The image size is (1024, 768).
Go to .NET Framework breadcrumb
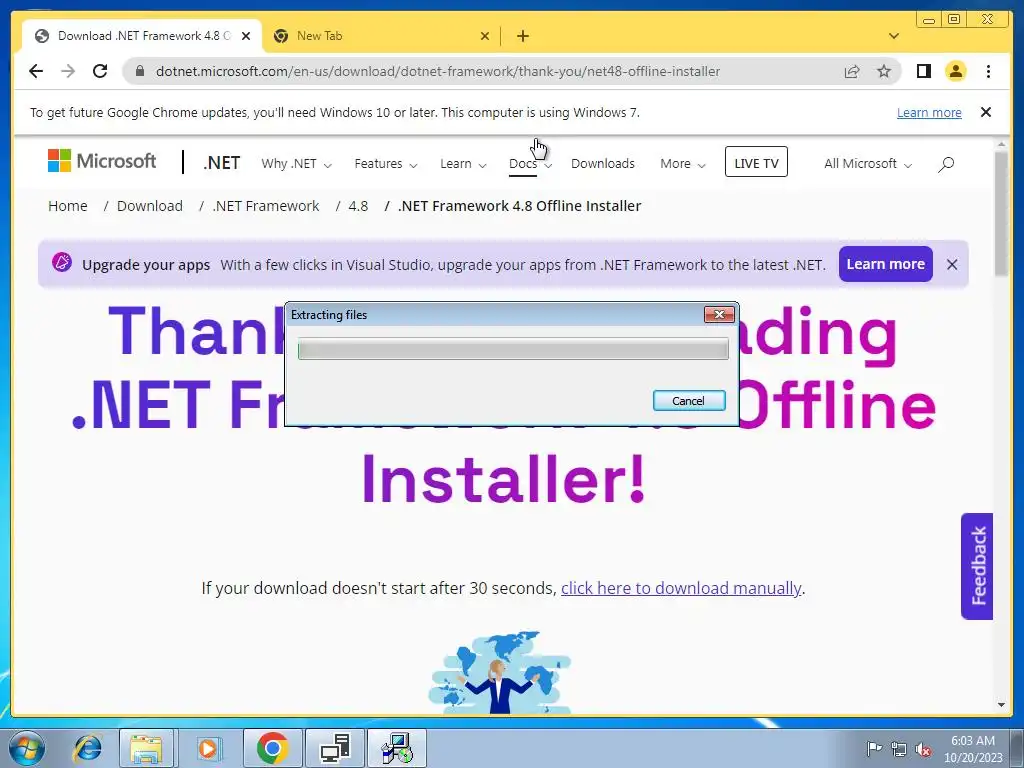point(266,206)
